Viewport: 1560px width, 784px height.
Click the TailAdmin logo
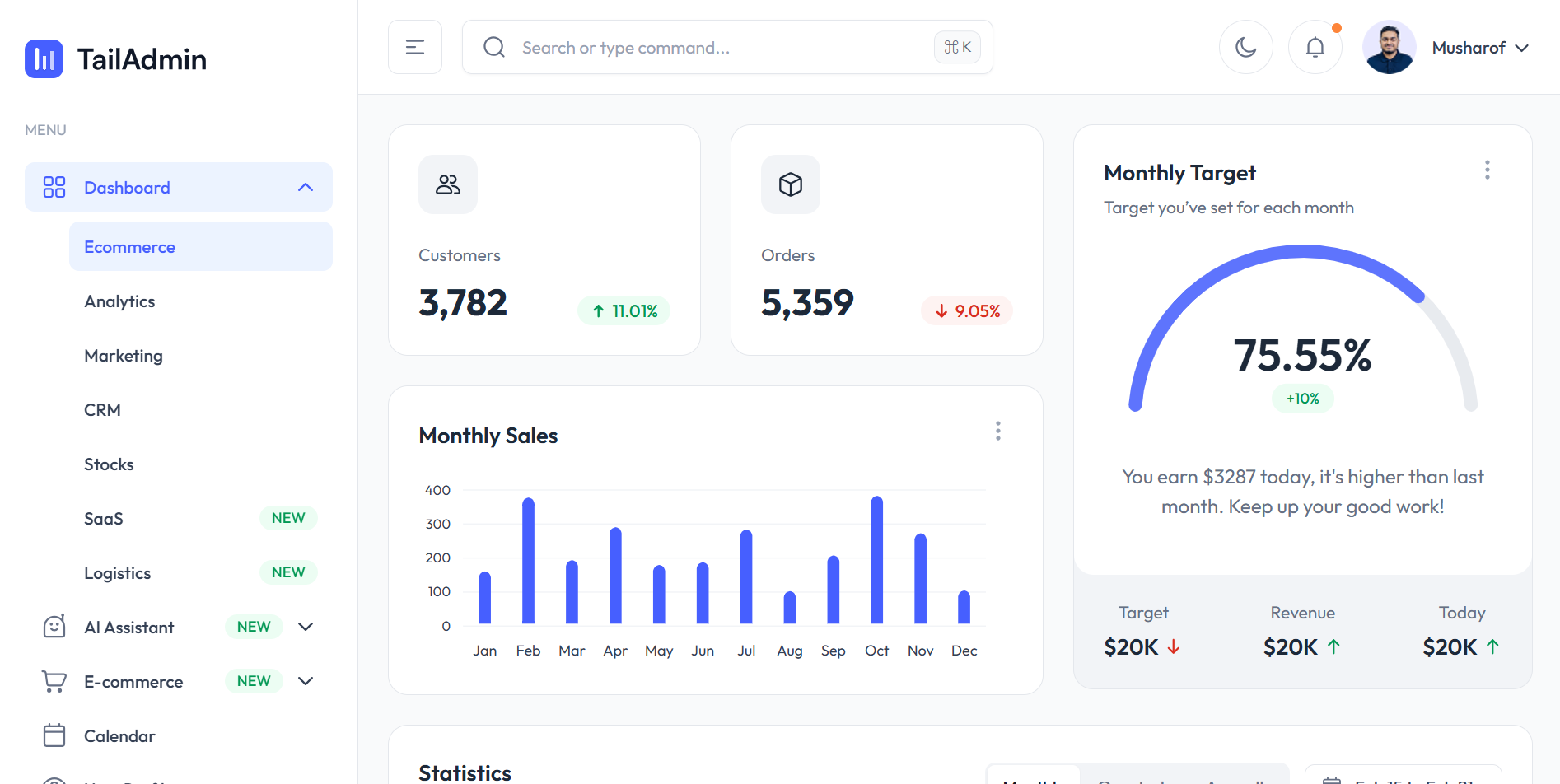(x=114, y=58)
